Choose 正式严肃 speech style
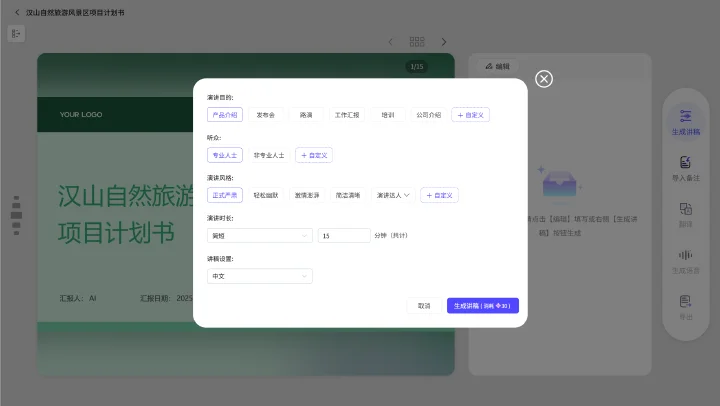This screenshot has height=406, width=720. tap(225, 195)
